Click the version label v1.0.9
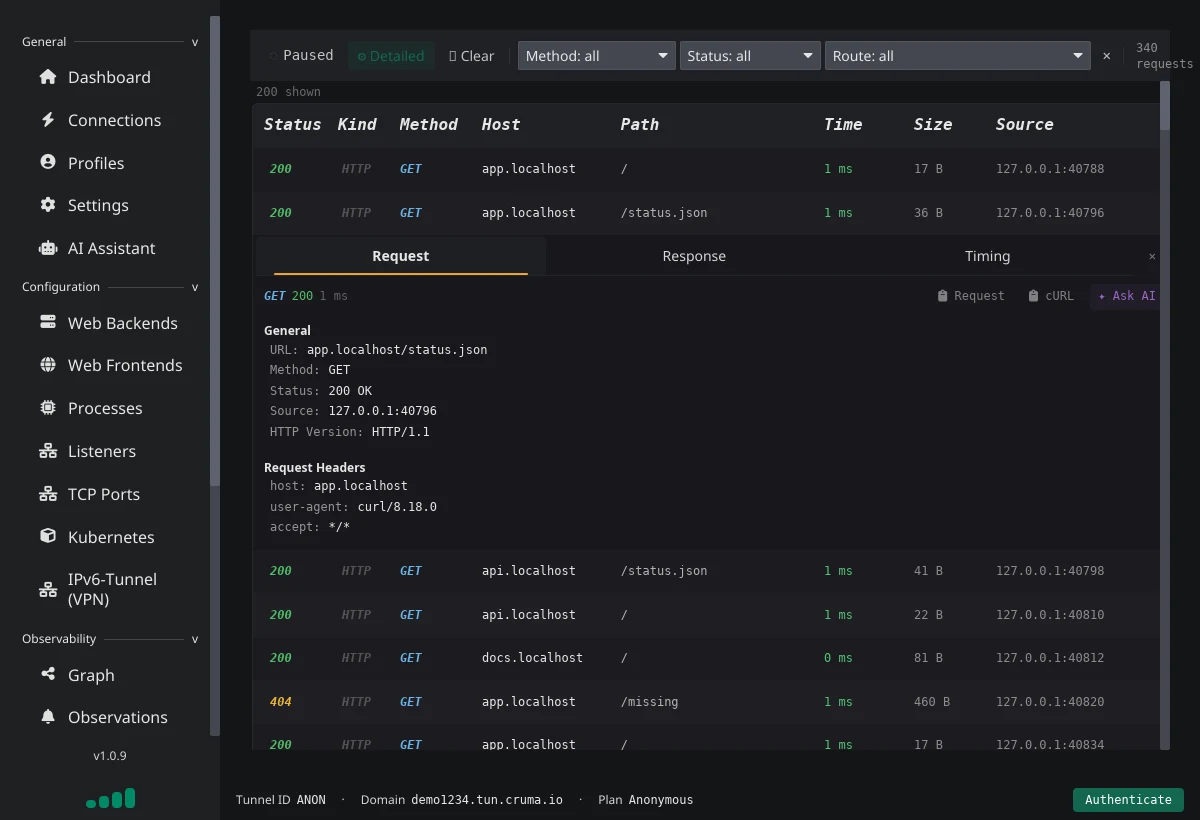This screenshot has width=1200, height=820. pyautogui.click(x=110, y=756)
